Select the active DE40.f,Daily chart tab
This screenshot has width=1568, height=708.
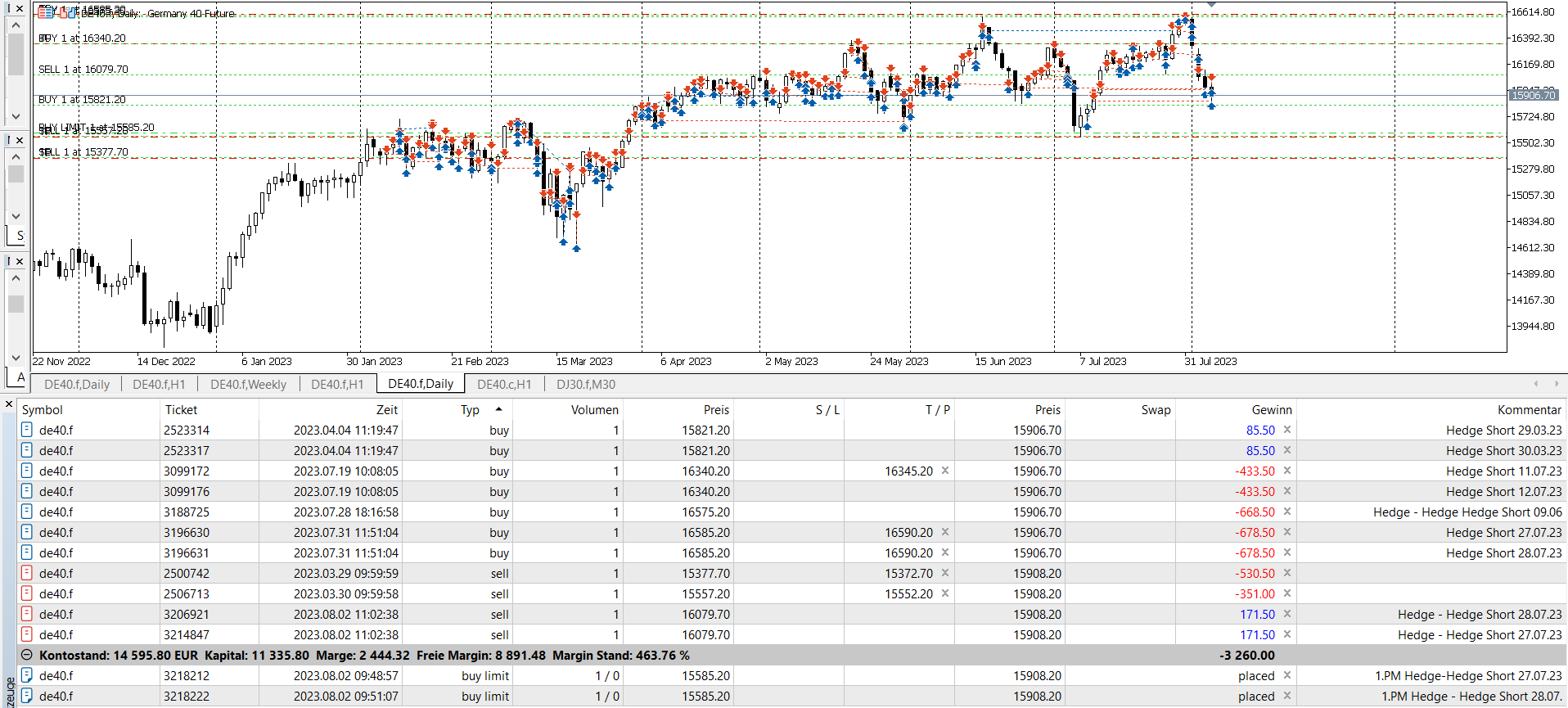tap(421, 384)
